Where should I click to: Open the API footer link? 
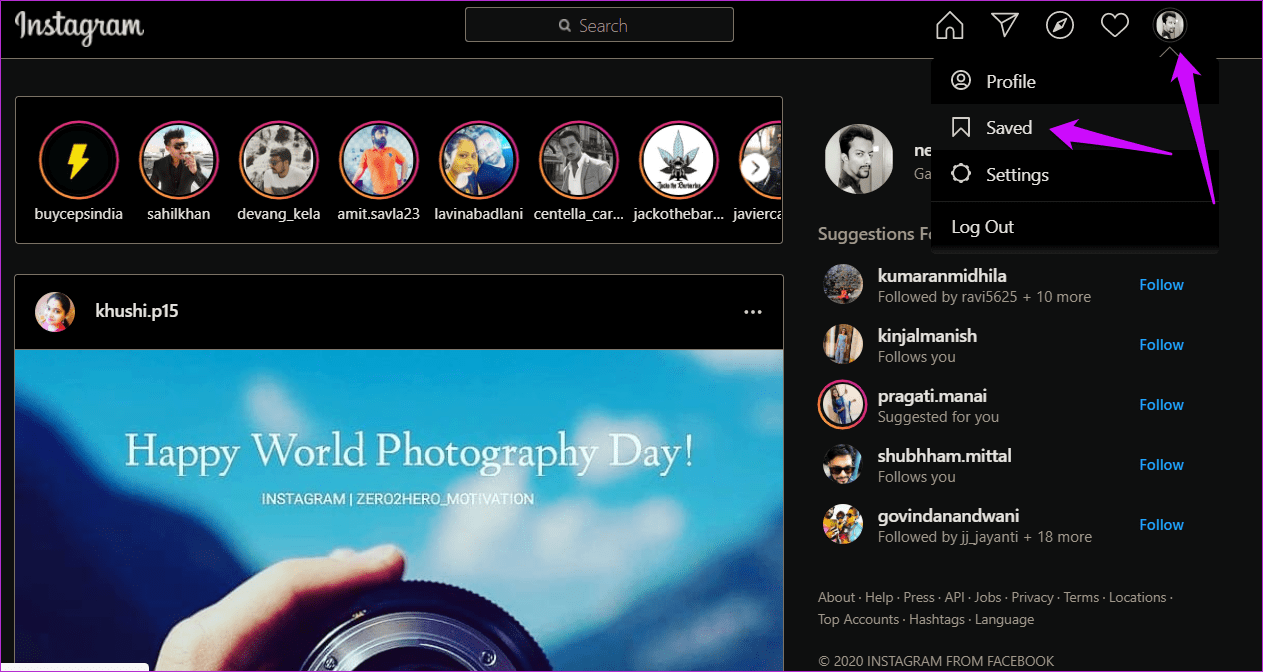pyautogui.click(x=954, y=597)
